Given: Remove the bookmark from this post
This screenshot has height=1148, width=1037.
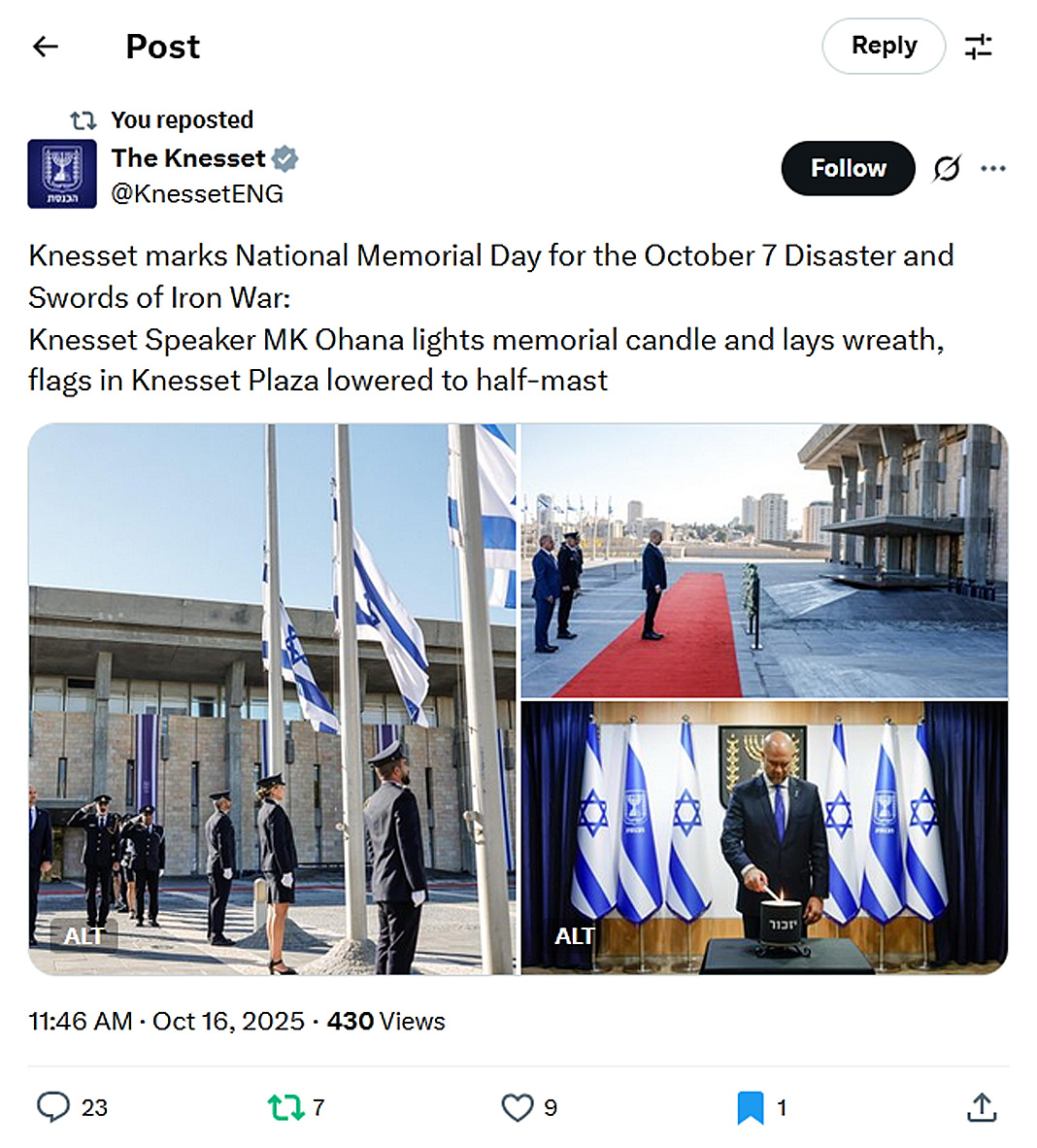Looking at the screenshot, I should [750, 1107].
